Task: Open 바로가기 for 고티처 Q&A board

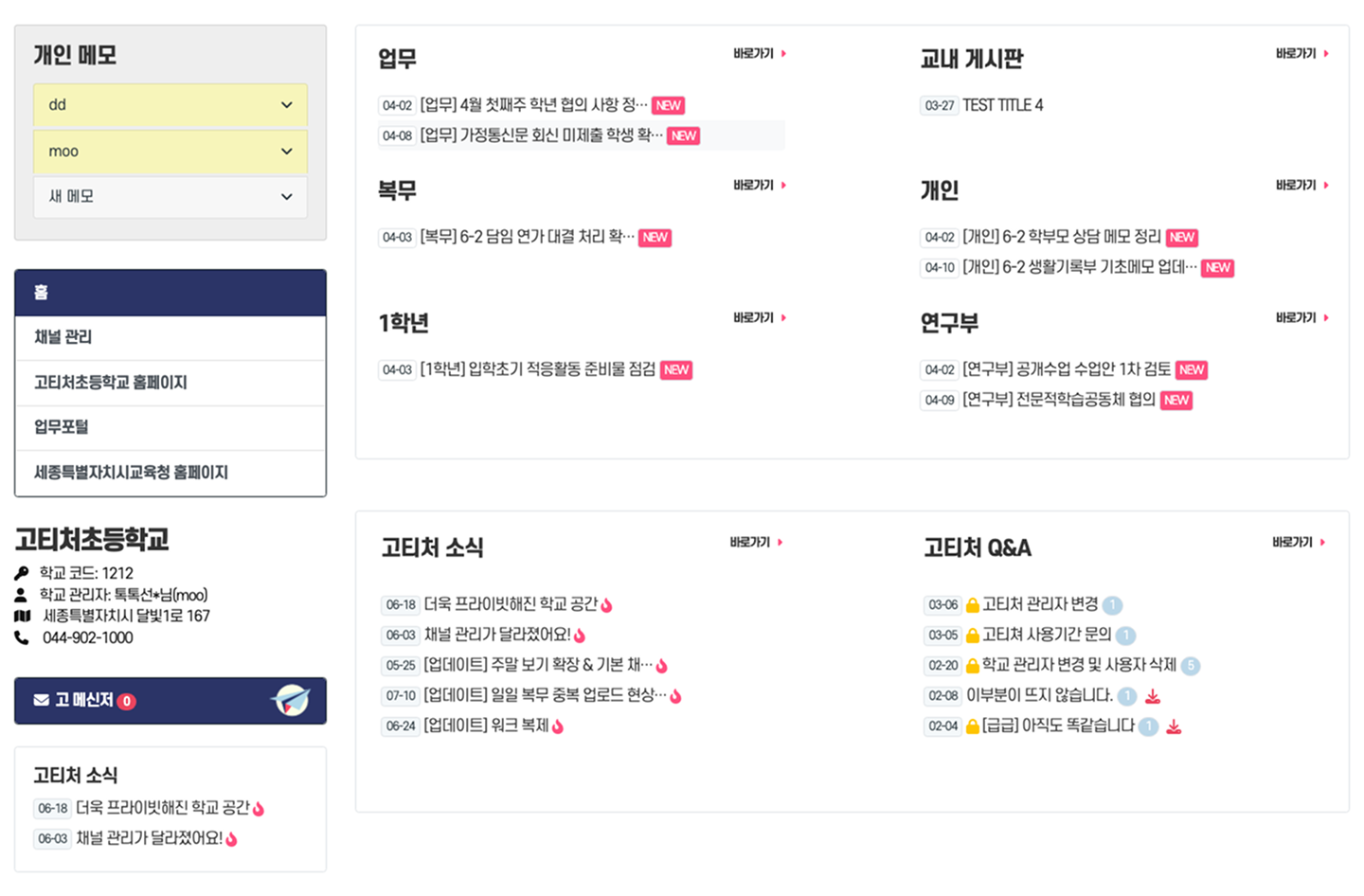Action: 1298,543
